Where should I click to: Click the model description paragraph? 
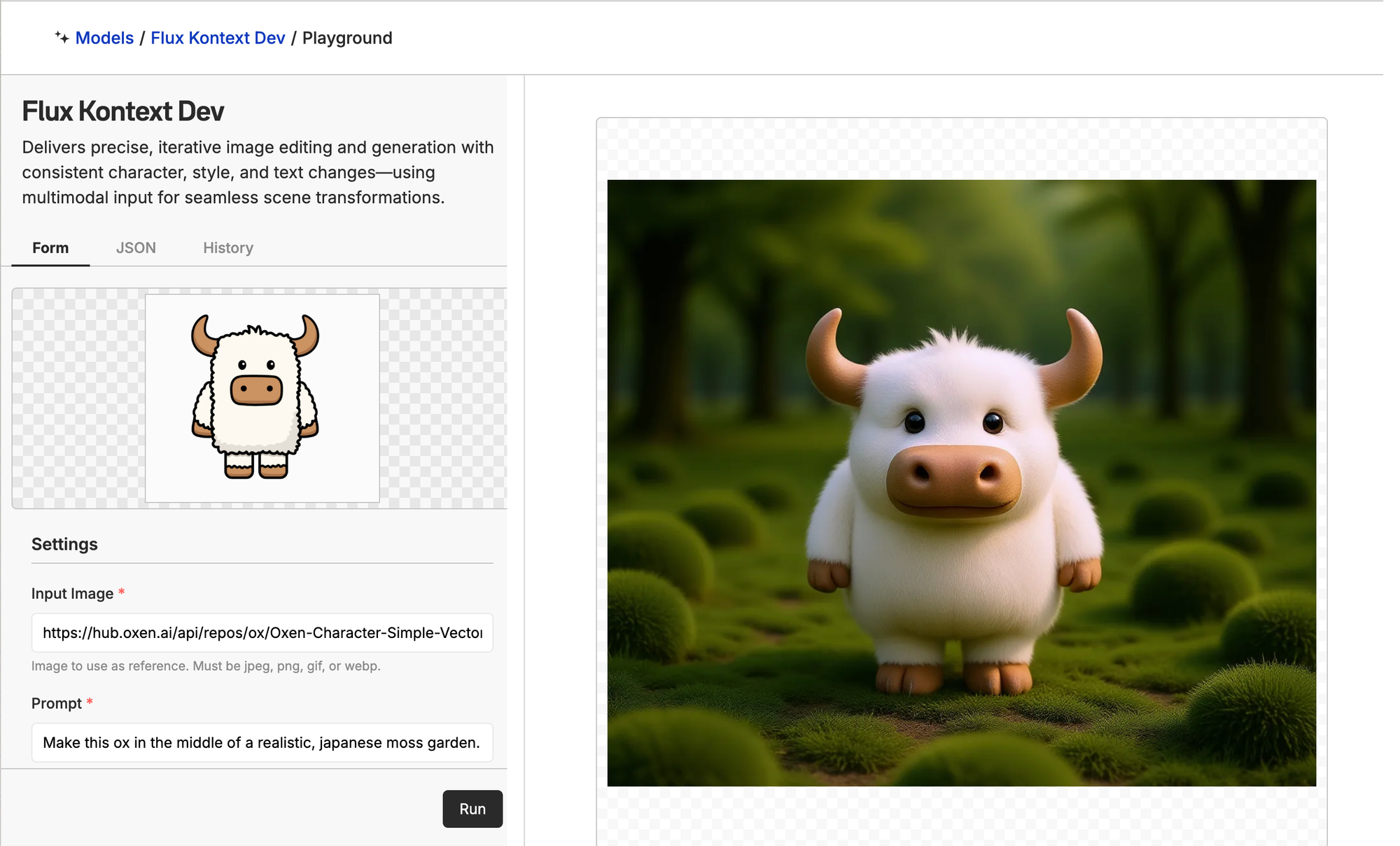pos(258,172)
